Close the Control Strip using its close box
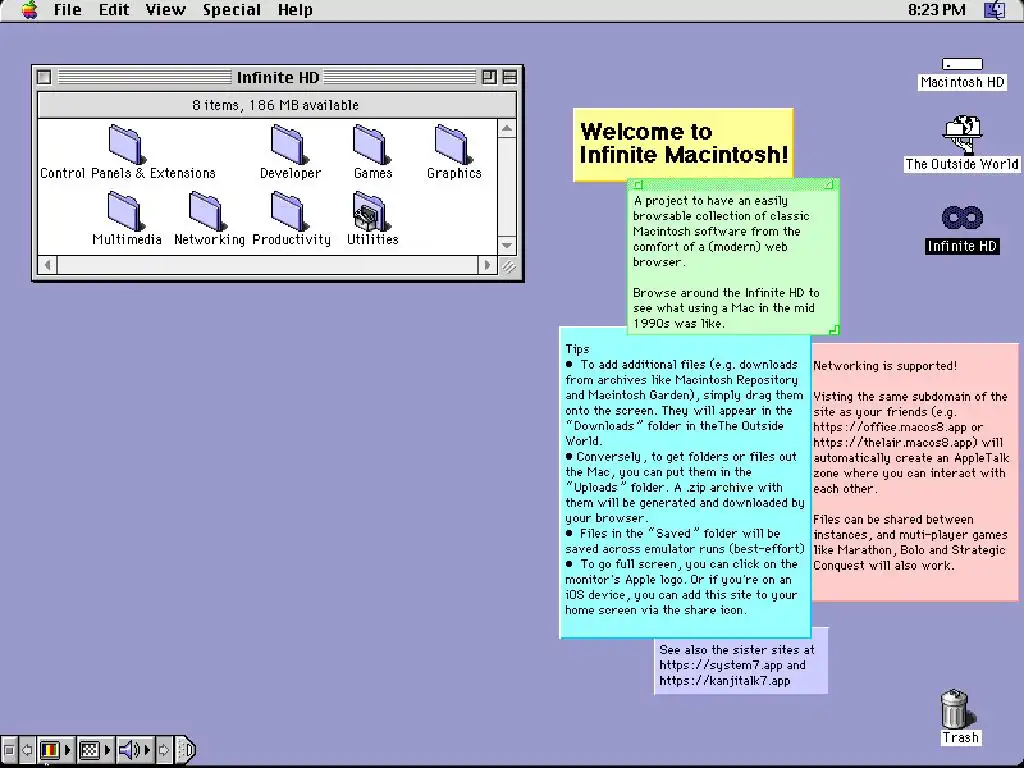This screenshot has height=768, width=1024. (x=8, y=750)
